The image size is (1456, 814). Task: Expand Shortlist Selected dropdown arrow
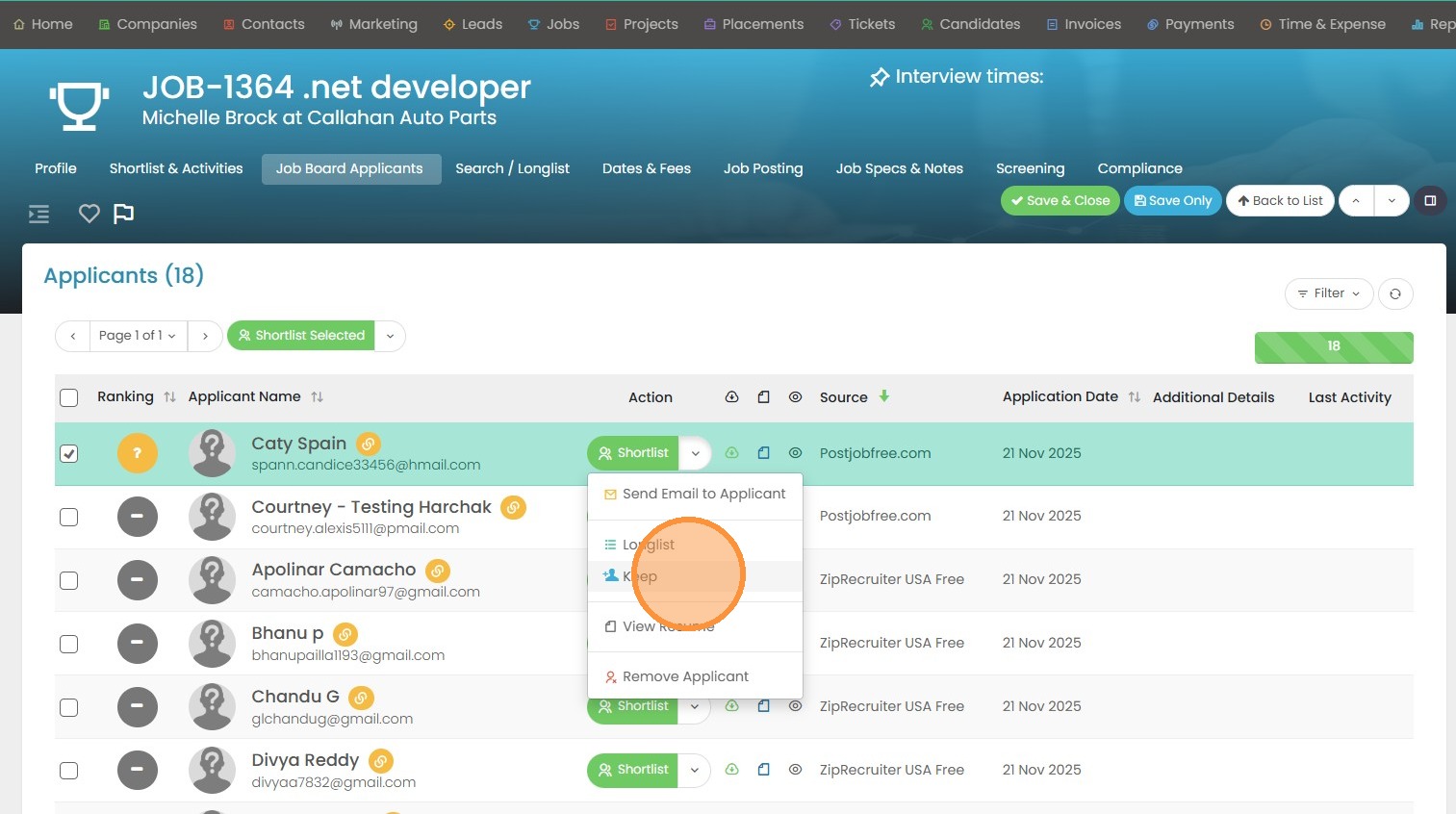pos(390,336)
